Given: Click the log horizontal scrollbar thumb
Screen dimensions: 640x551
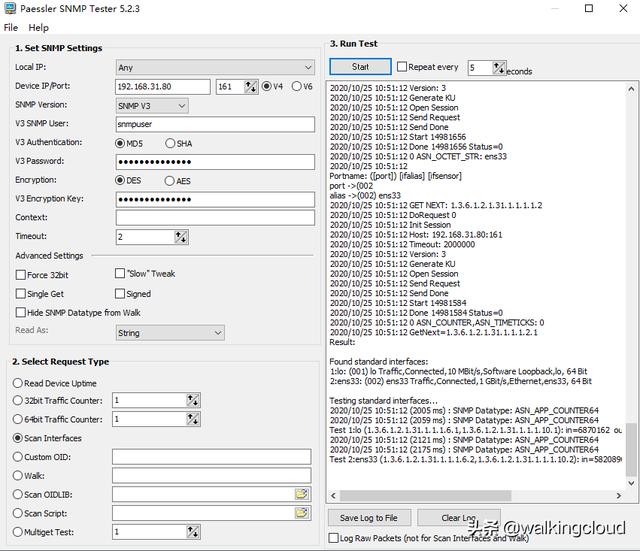Looking at the screenshot, I should coord(426,495).
